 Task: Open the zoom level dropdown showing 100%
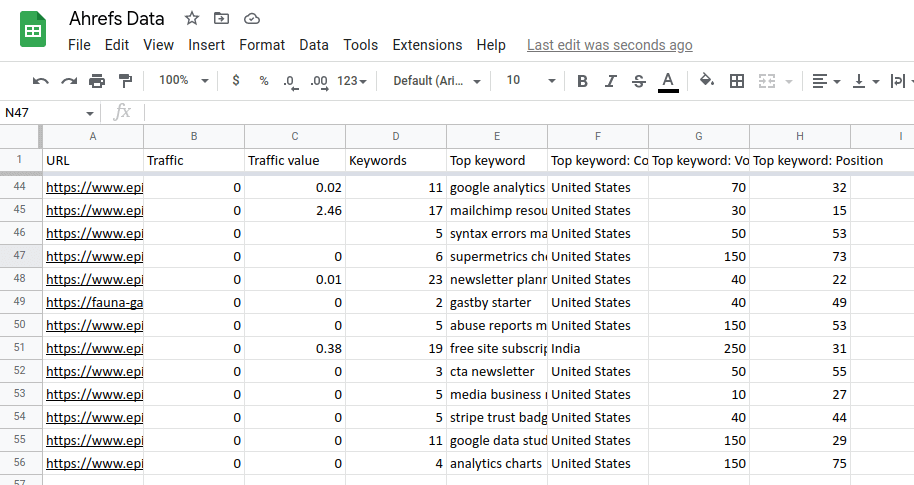184,80
